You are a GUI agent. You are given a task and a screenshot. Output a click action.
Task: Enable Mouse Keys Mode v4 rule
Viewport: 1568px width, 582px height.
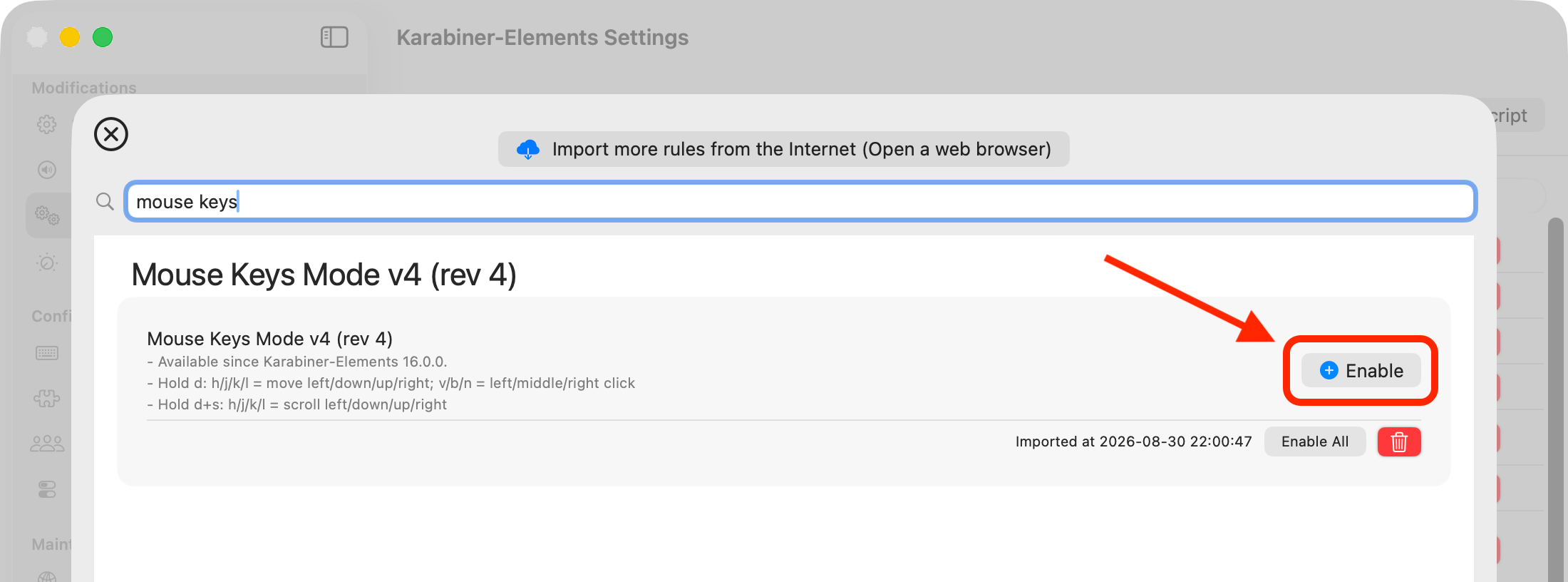pyautogui.click(x=1361, y=371)
